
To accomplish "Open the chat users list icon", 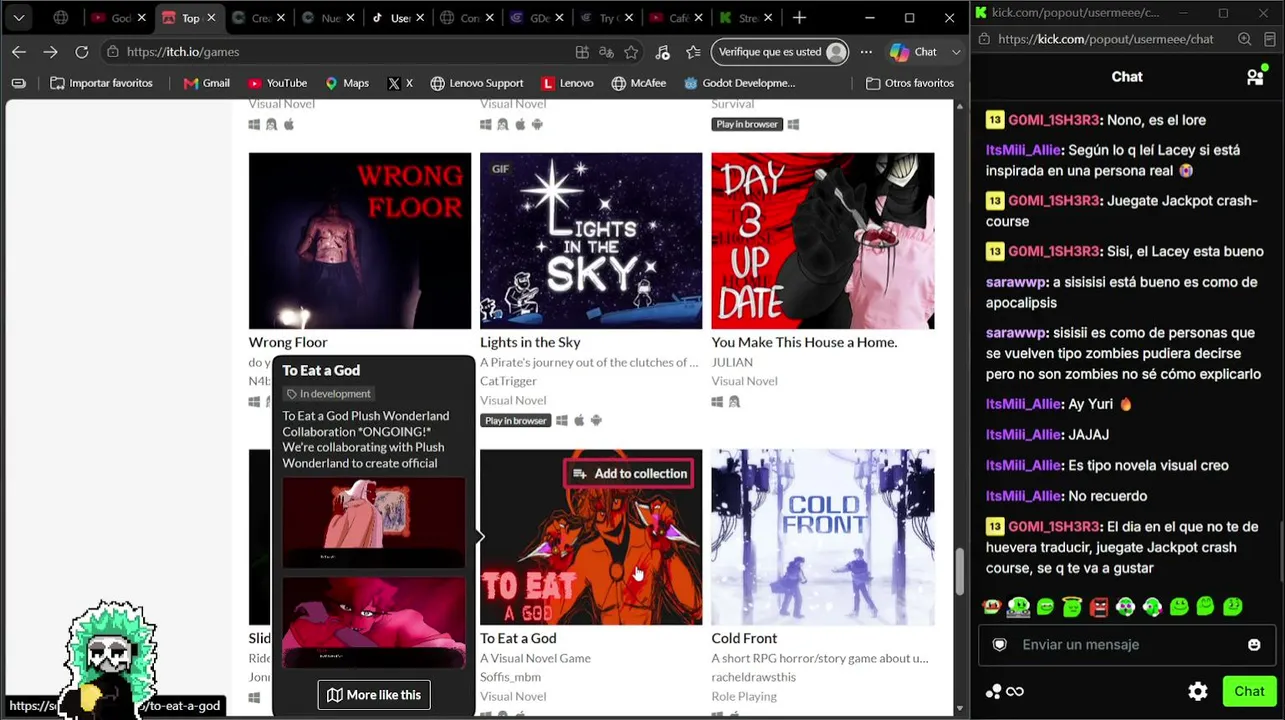I will 1255,77.
